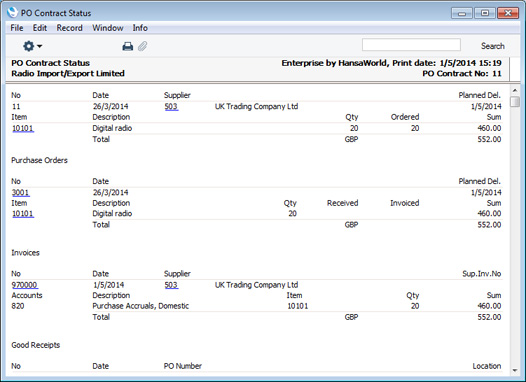Select invoice date 1/5/2014
Viewport: 526px width, 382px height.
click(x=109, y=285)
